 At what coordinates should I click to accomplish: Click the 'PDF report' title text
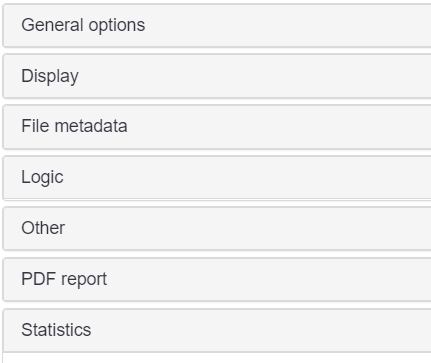64,279
